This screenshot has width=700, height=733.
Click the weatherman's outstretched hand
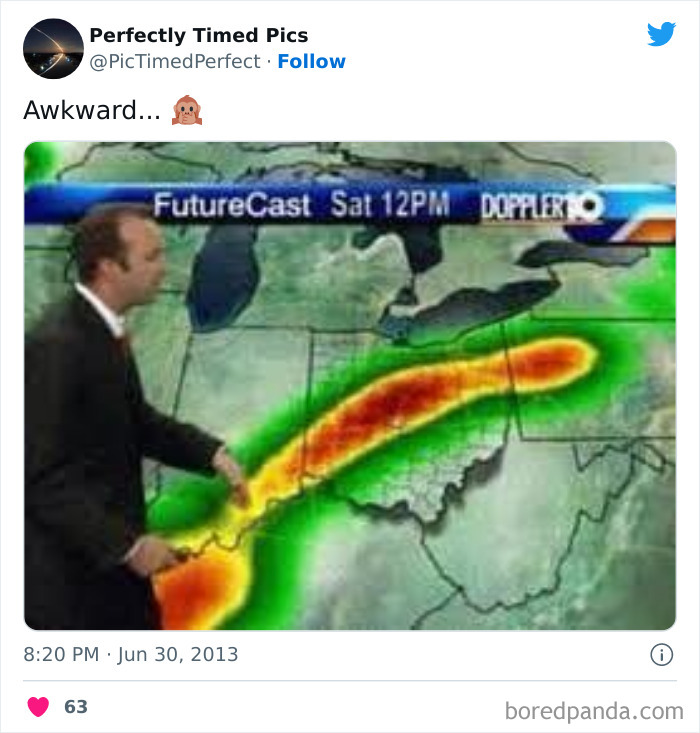(233, 477)
